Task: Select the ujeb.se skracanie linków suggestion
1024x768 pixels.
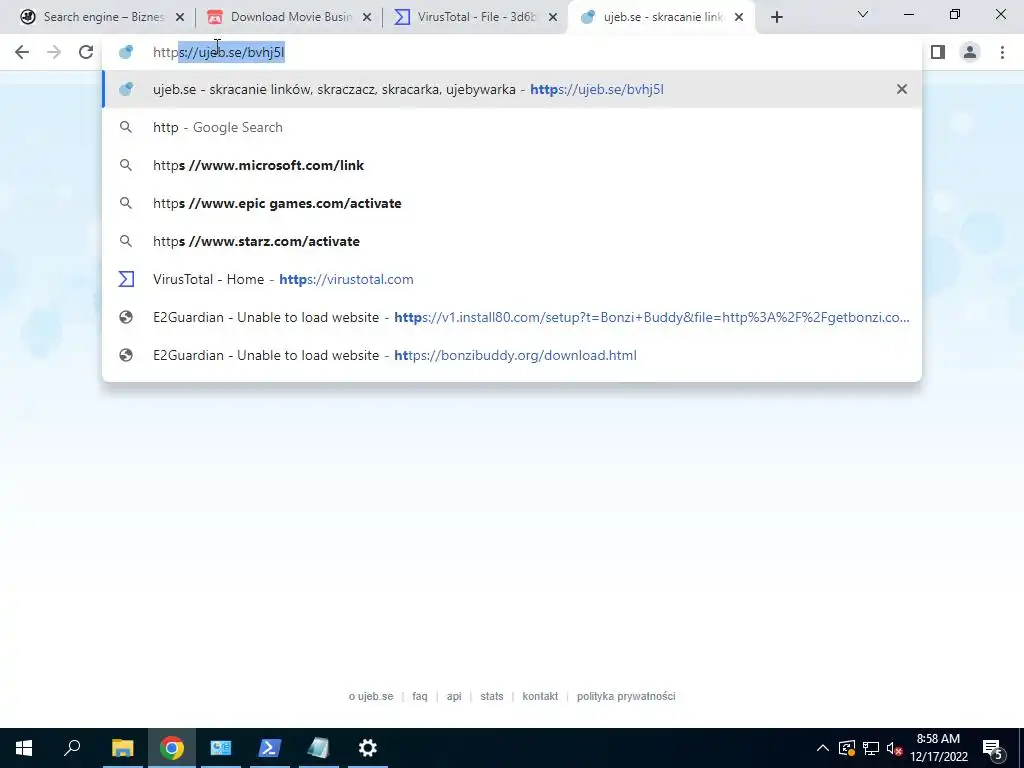Action: coord(512,89)
